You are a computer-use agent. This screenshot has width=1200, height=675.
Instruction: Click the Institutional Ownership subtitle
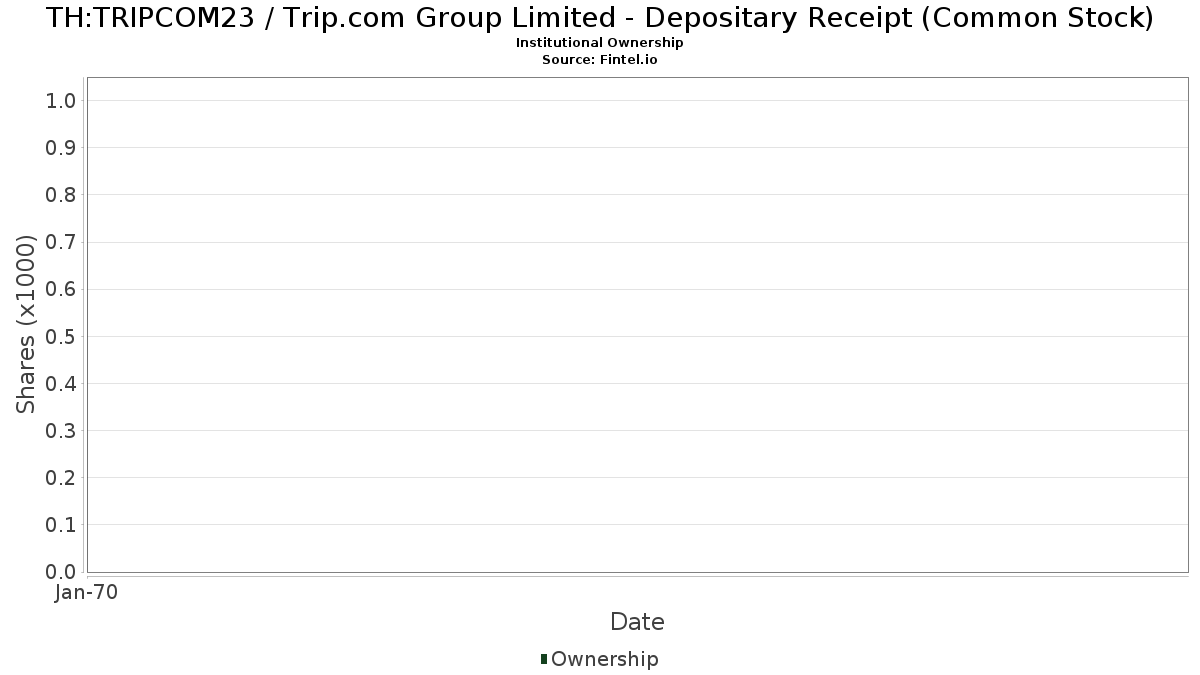[600, 43]
